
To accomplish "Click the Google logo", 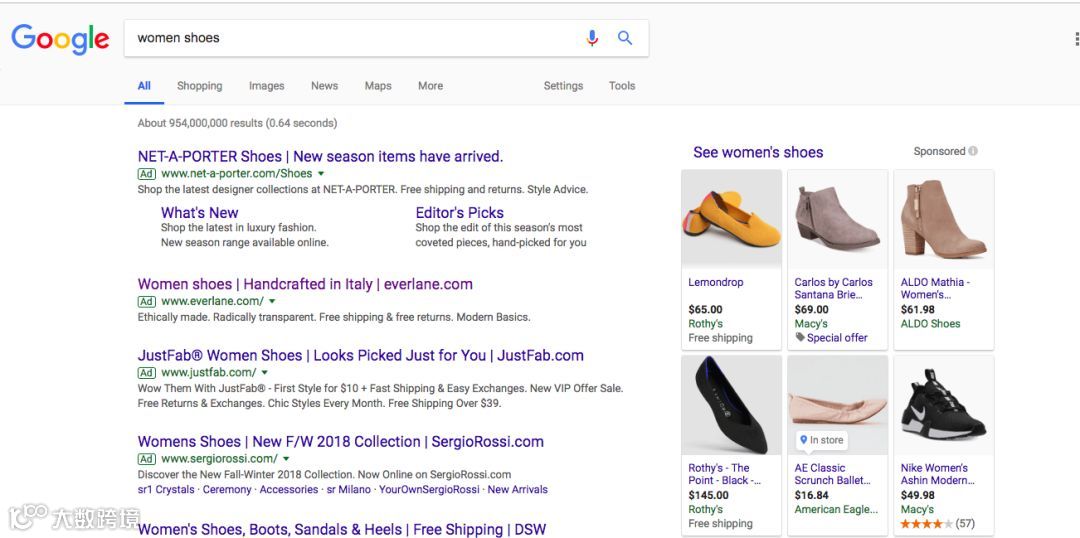I will [60, 39].
